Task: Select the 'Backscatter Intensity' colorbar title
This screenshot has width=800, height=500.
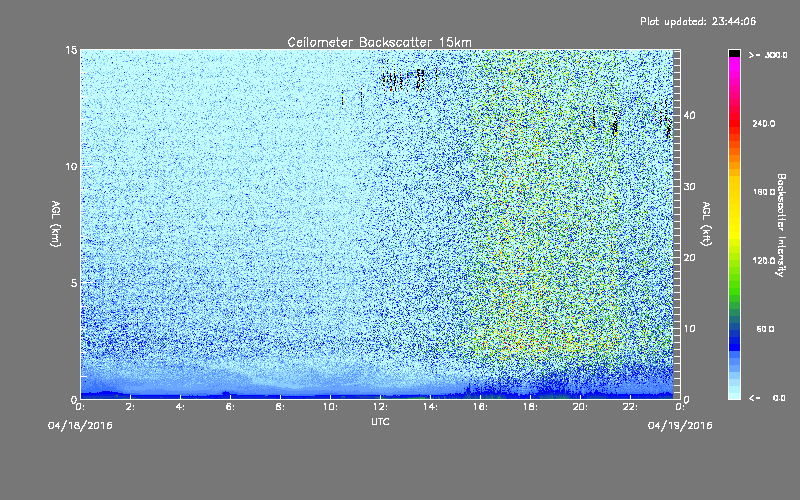Action: 781,225
